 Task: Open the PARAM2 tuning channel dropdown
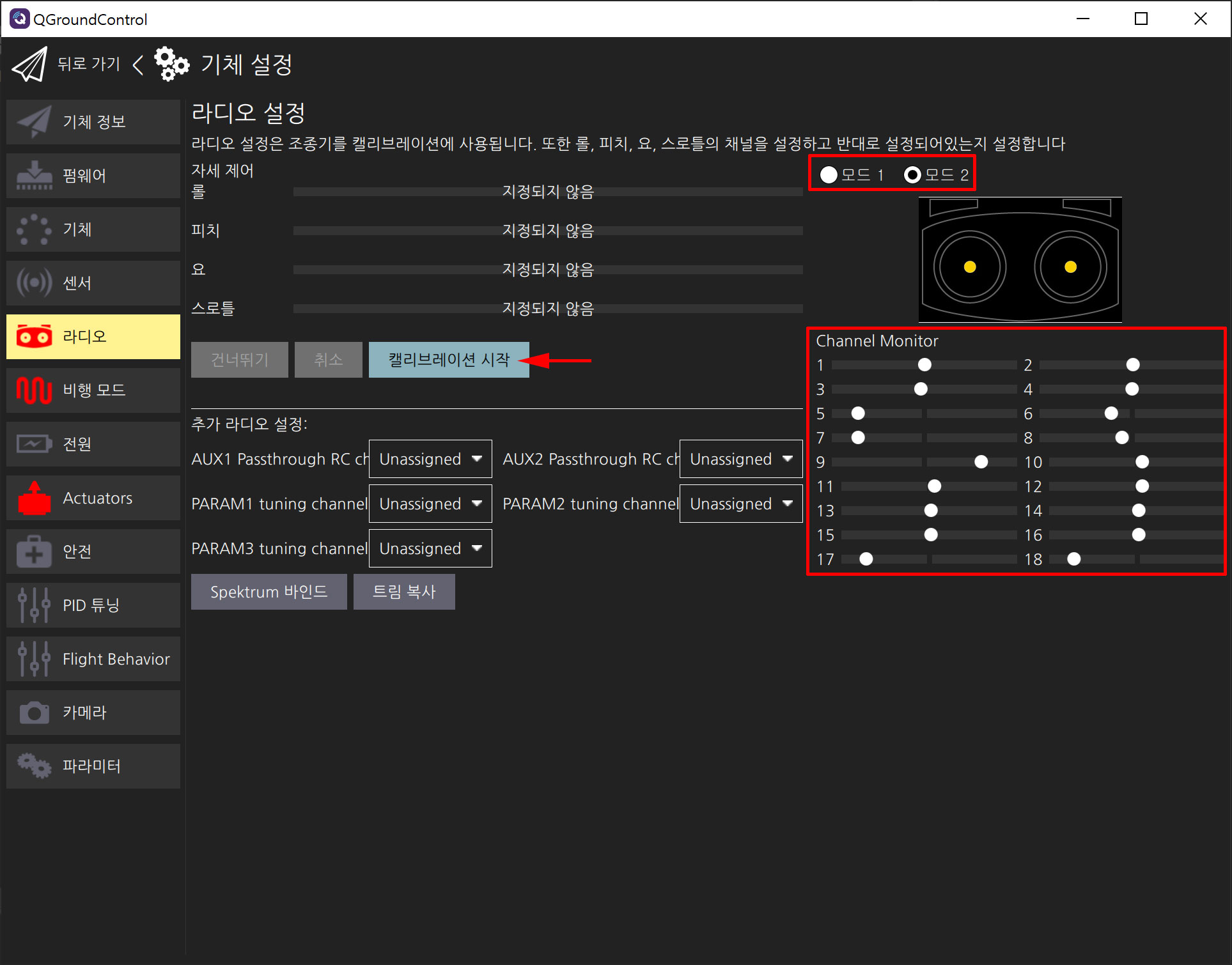[x=740, y=504]
